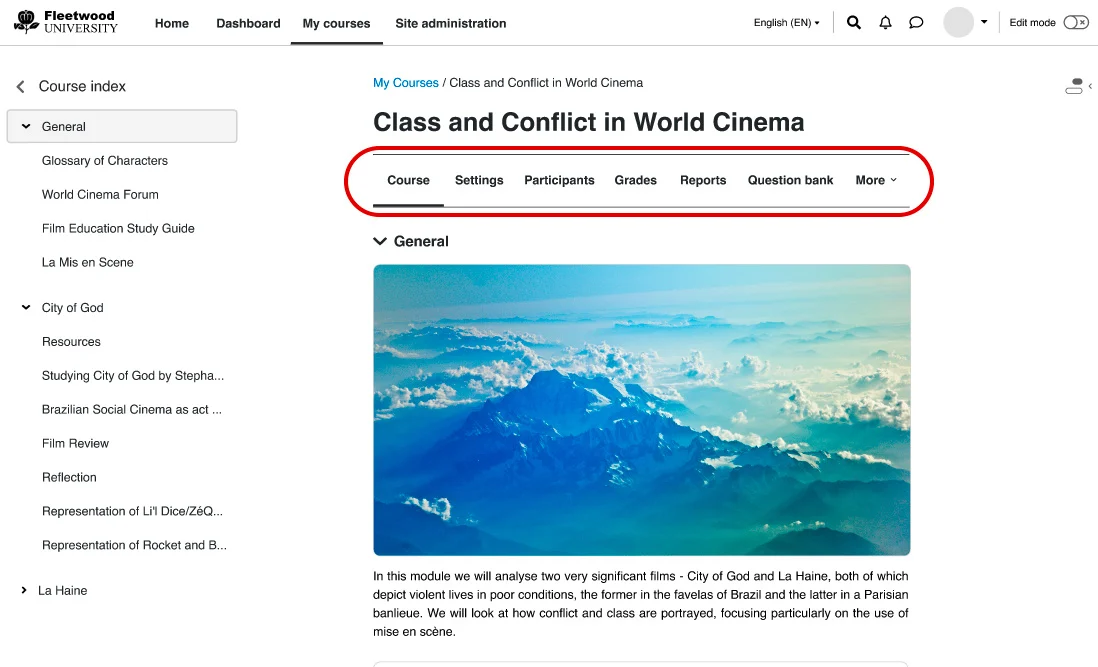Open Dashboard in top navigation
The height and width of the screenshot is (667, 1098).
click(x=248, y=23)
